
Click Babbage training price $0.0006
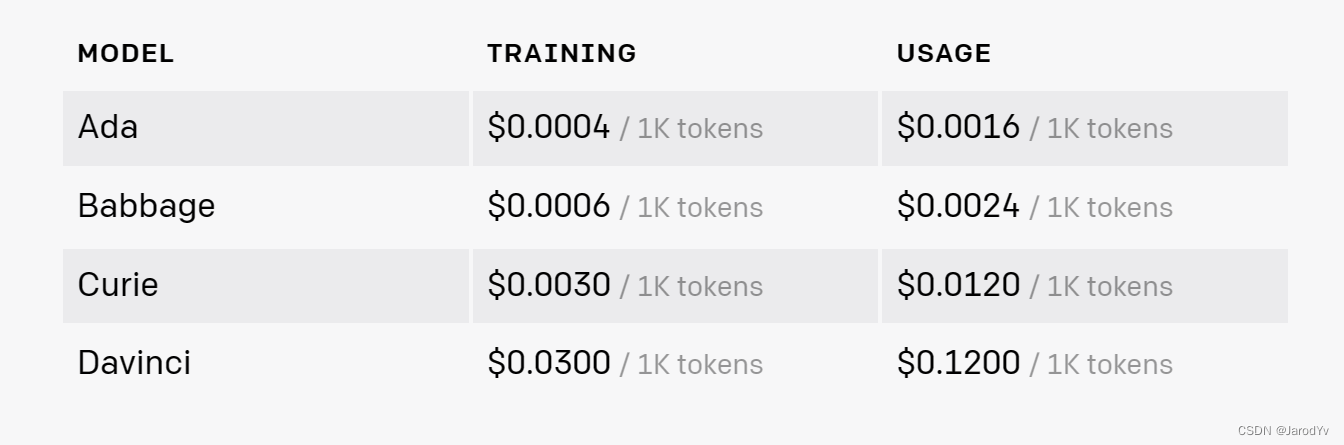click(548, 206)
